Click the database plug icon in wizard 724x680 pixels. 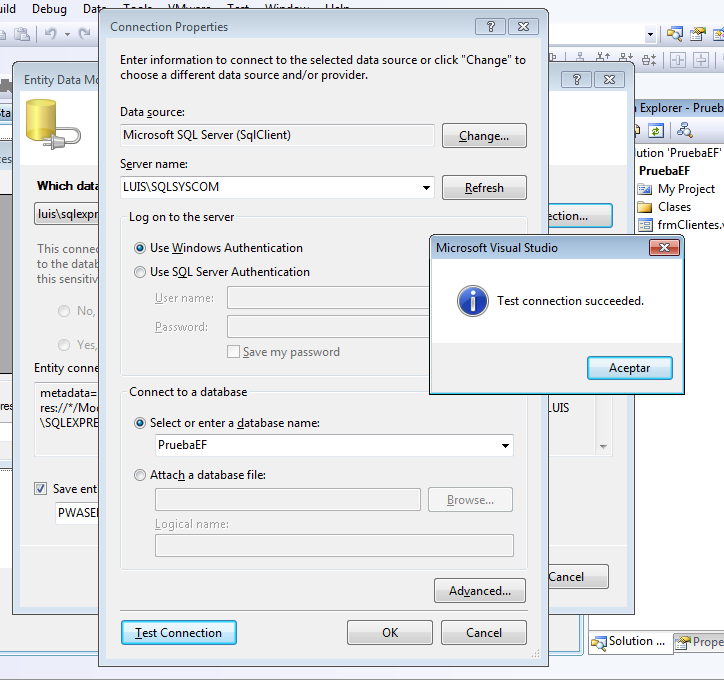tap(52, 125)
